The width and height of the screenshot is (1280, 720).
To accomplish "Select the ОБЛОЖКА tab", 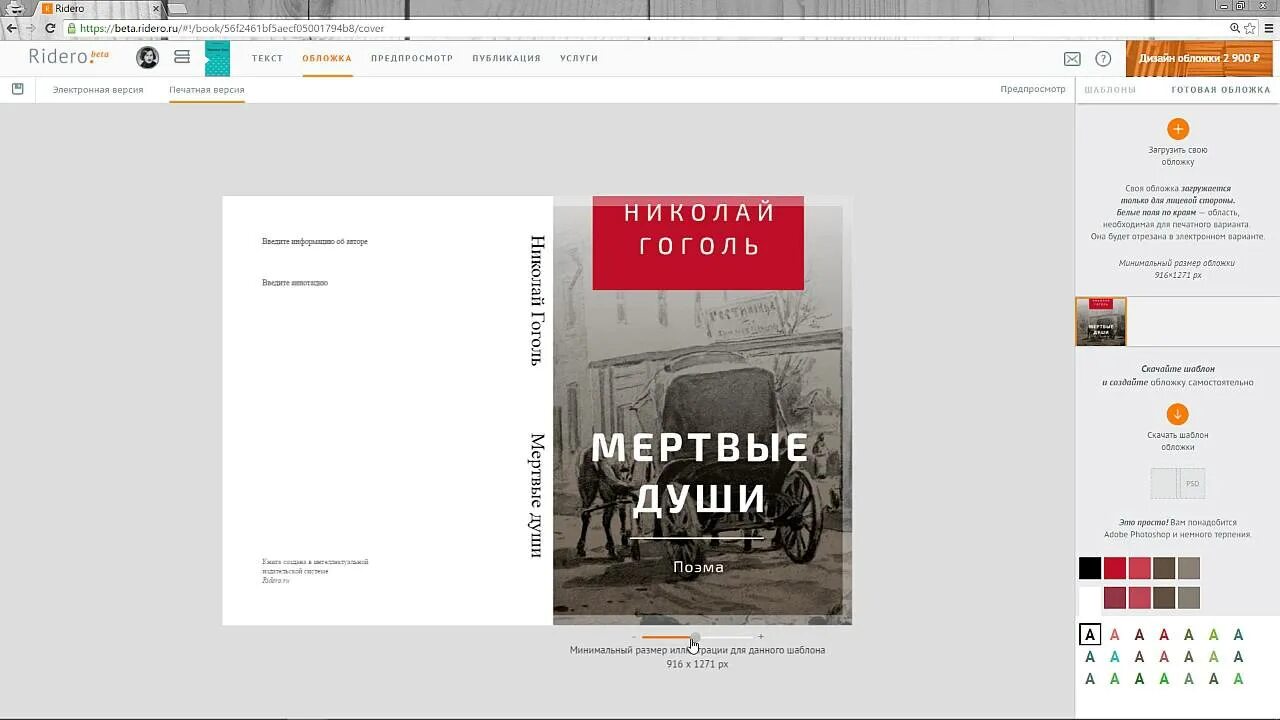I will click(x=327, y=58).
